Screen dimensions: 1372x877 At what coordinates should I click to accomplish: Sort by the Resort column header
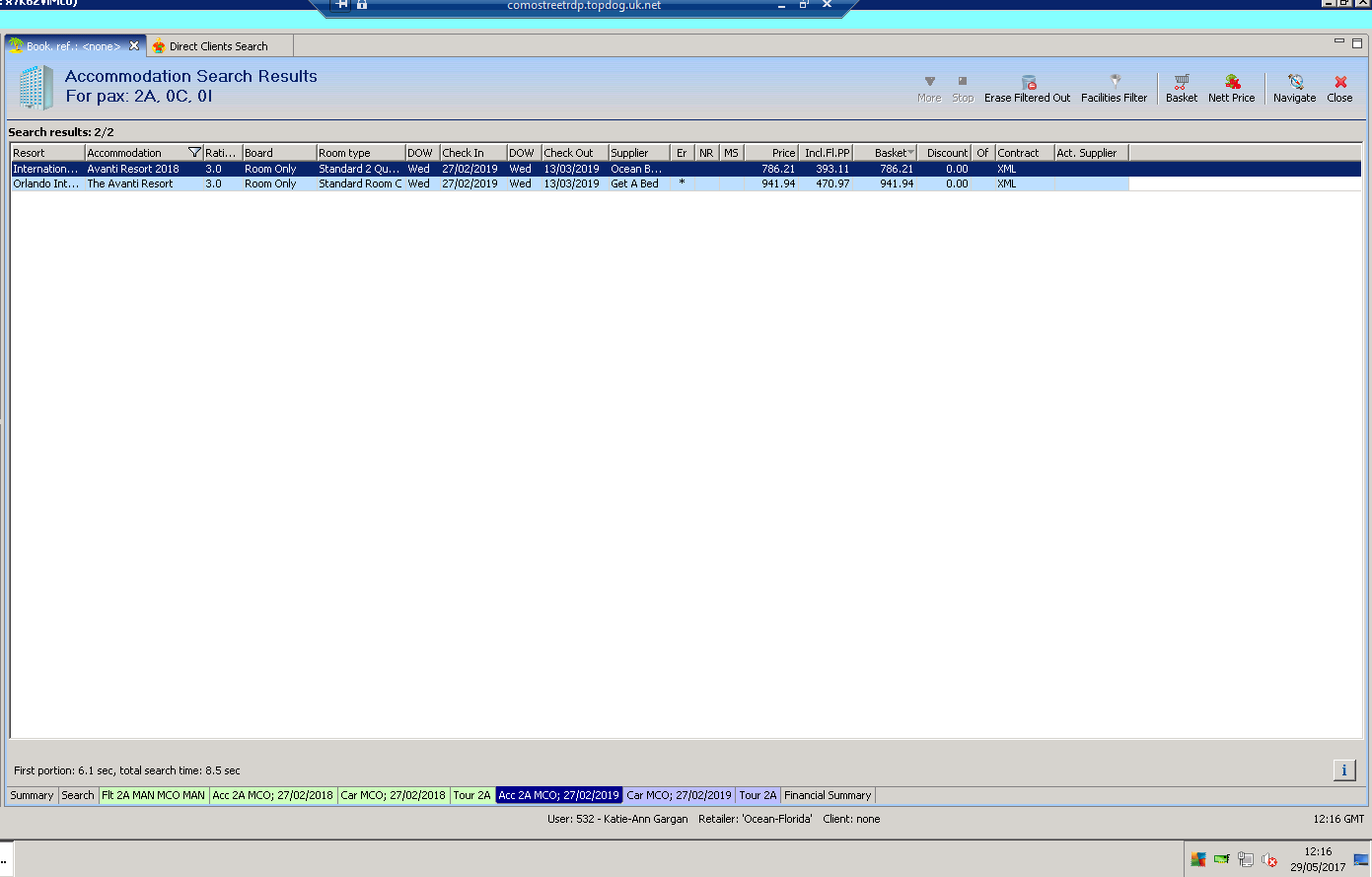pos(47,153)
